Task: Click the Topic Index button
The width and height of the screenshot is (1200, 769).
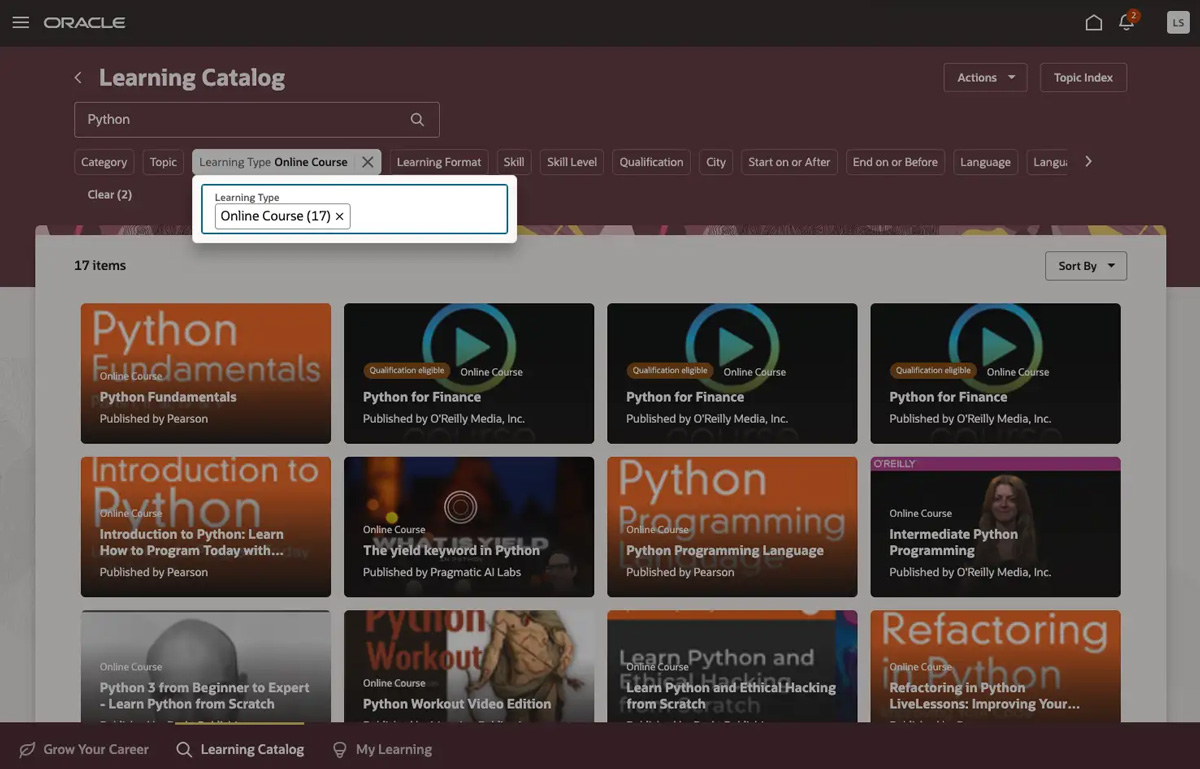Action: click(1083, 78)
